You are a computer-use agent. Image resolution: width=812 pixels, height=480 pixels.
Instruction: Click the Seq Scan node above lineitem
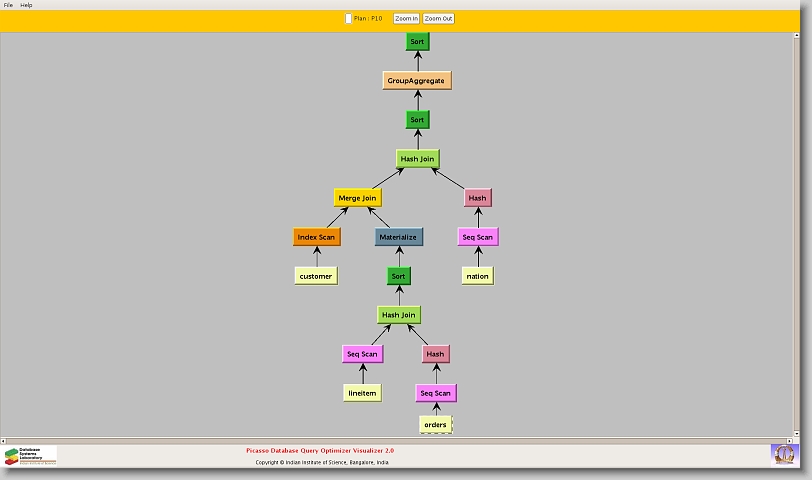(362, 354)
